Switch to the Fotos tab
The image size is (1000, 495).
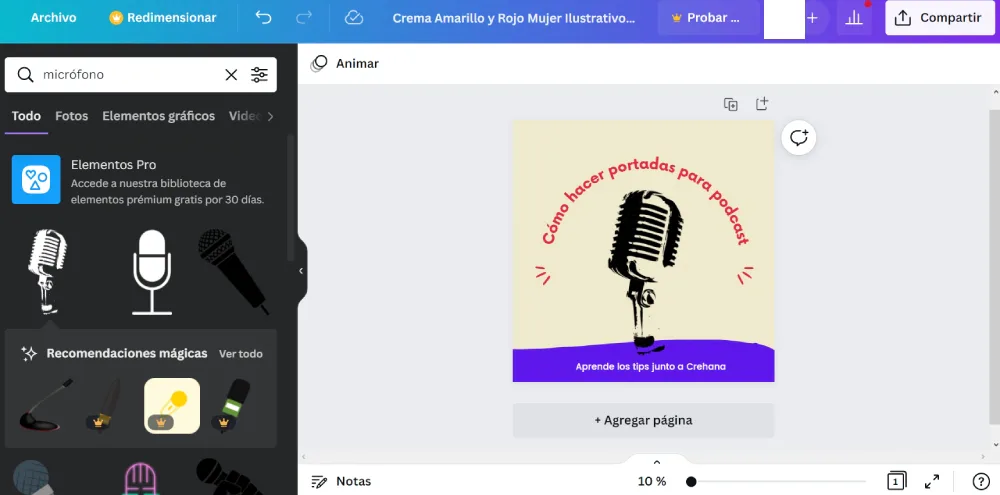71,116
